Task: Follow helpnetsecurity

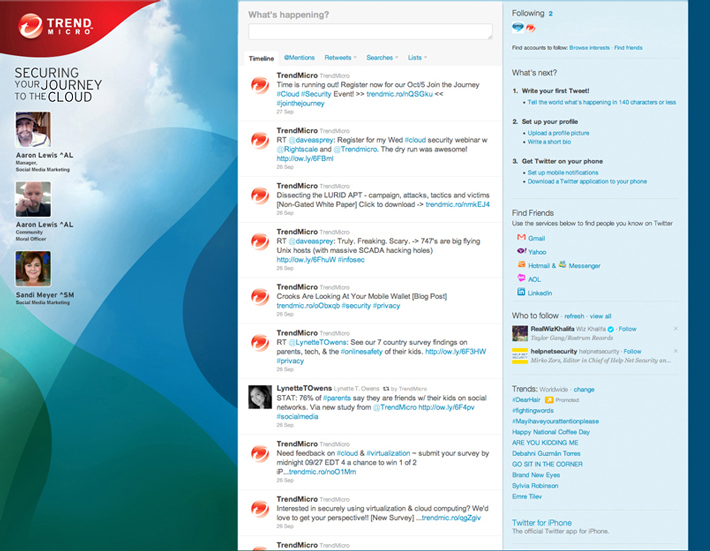Action: coord(633,351)
